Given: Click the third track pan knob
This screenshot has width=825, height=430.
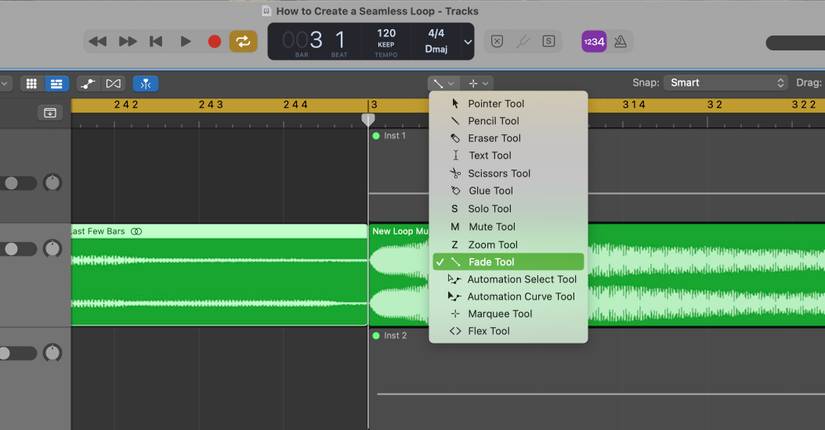Looking at the screenshot, I should [x=52, y=353].
